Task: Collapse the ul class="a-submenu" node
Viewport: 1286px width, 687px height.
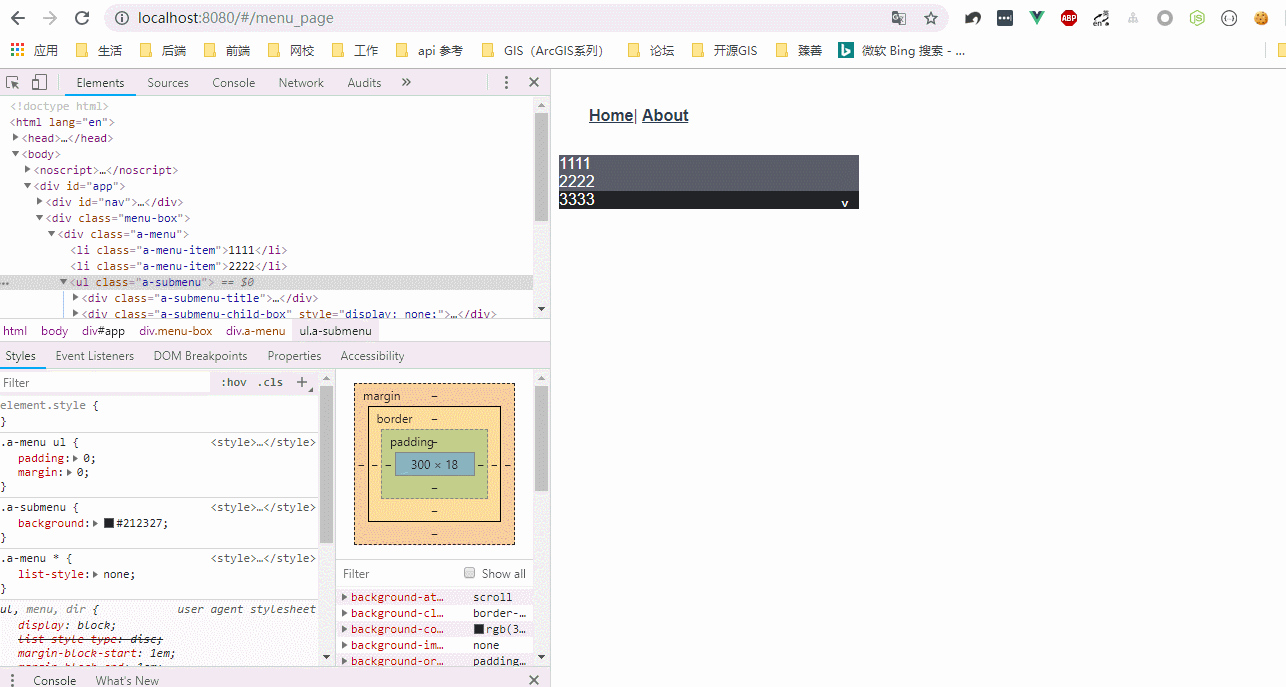Action: pyautogui.click(x=64, y=282)
